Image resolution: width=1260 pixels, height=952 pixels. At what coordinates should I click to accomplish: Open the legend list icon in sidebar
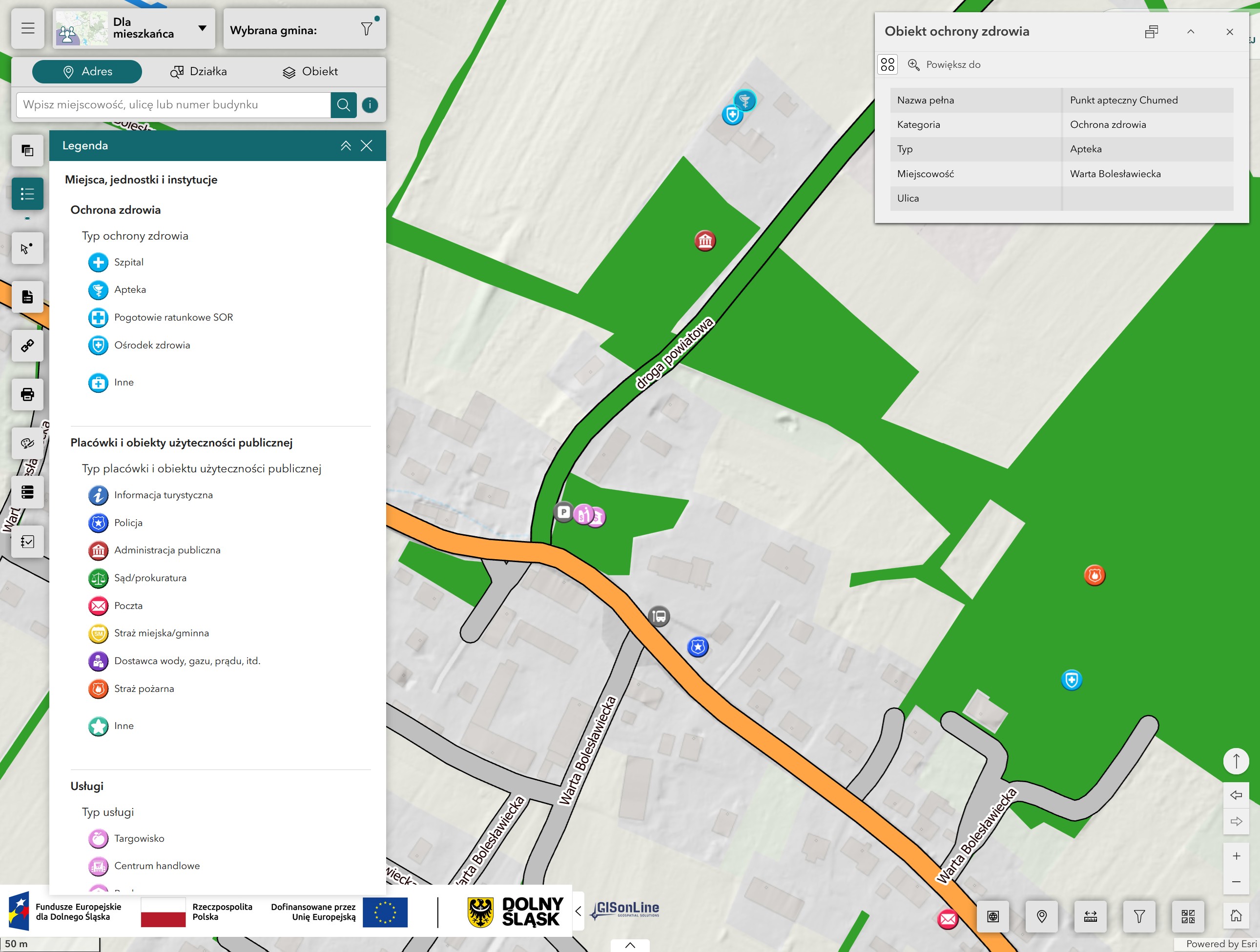coord(27,194)
